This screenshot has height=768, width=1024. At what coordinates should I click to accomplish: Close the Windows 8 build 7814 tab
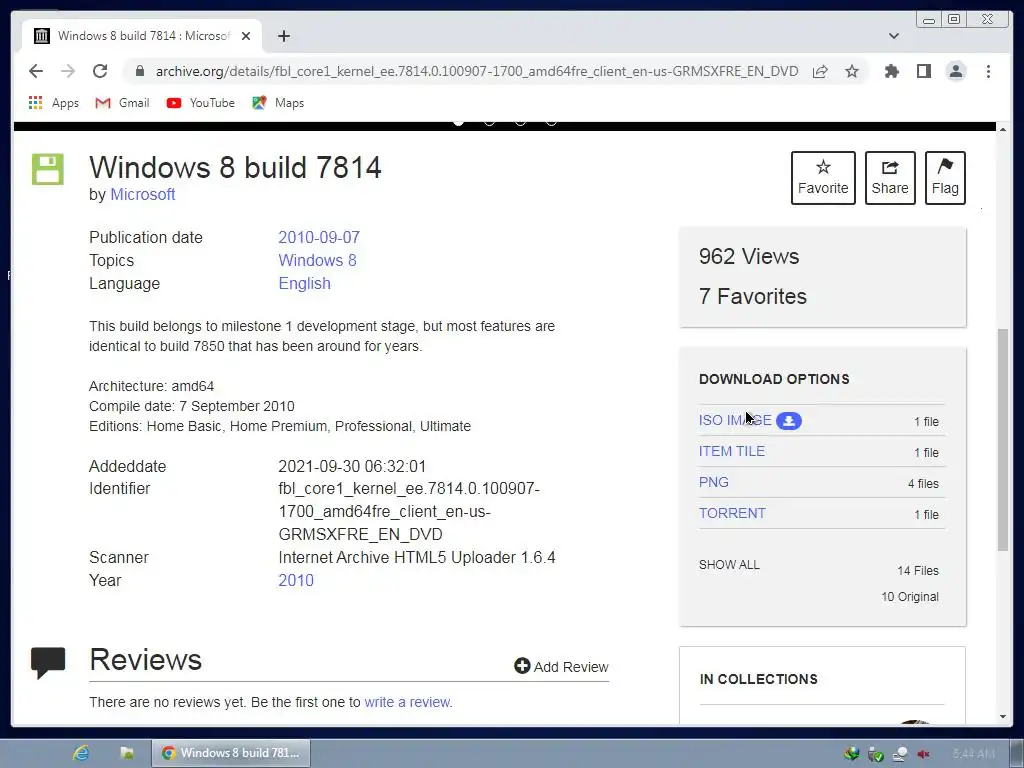click(x=246, y=36)
